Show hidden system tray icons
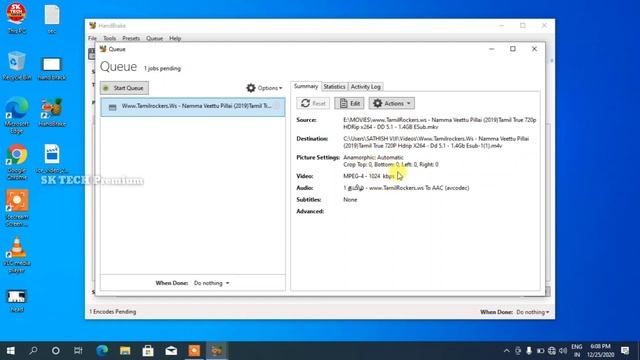This screenshot has width=640, height=360. pos(507,351)
